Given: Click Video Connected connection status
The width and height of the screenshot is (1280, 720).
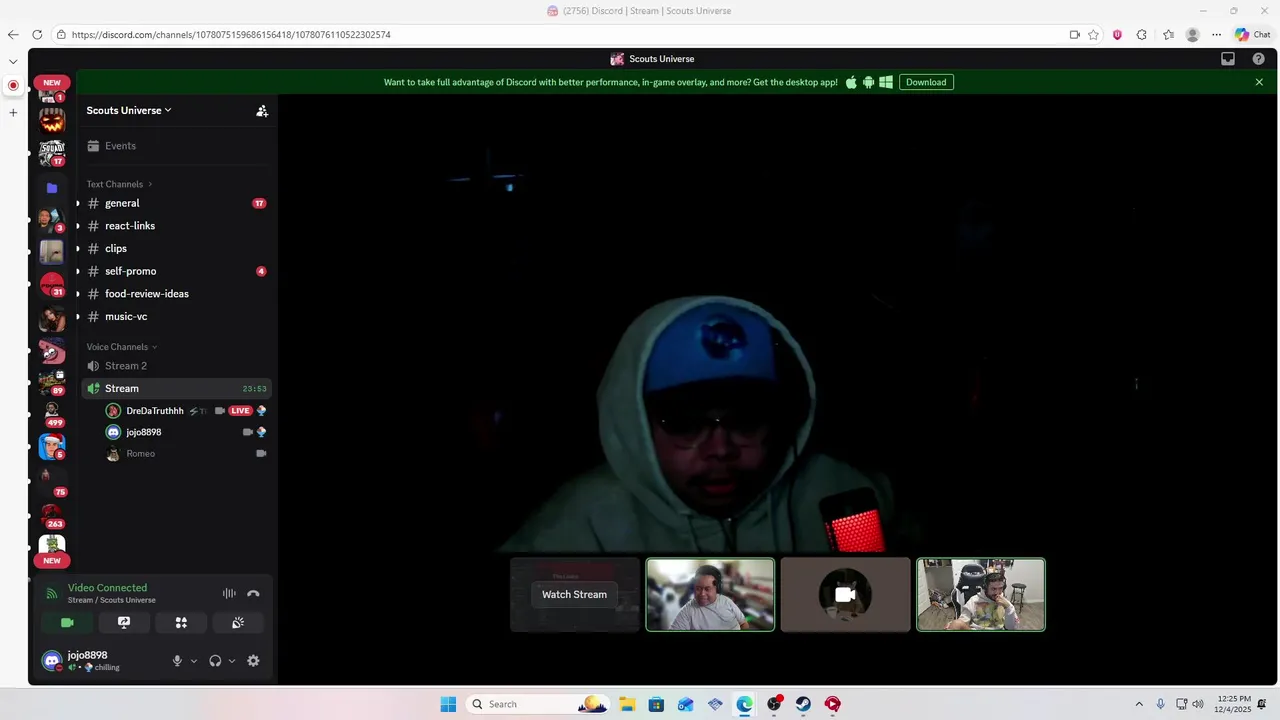Looking at the screenshot, I should 107,588.
